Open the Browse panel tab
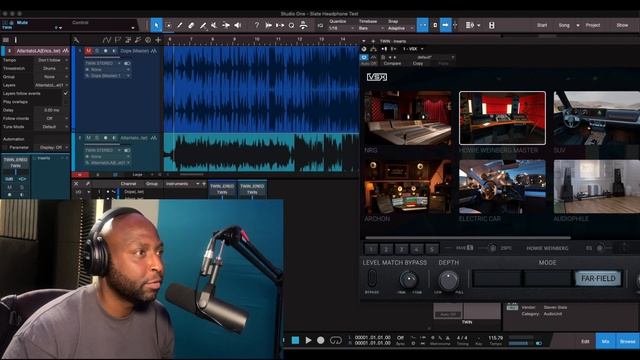640x360 pixels. tap(628, 341)
